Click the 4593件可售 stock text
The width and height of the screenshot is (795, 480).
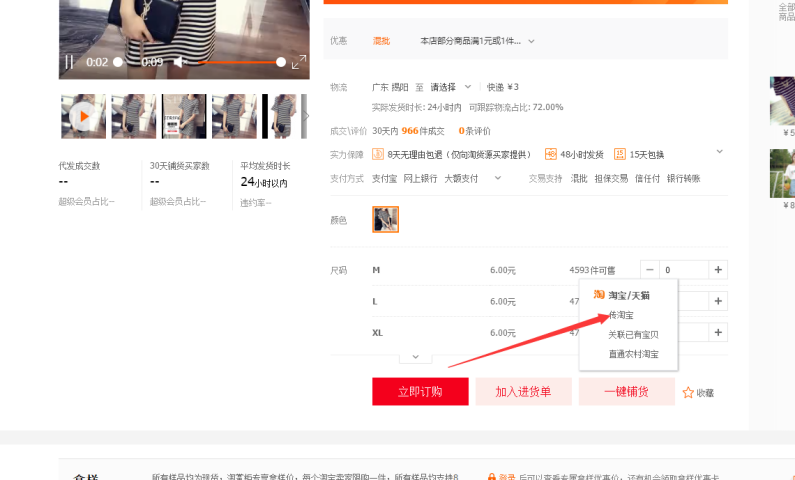click(592, 270)
